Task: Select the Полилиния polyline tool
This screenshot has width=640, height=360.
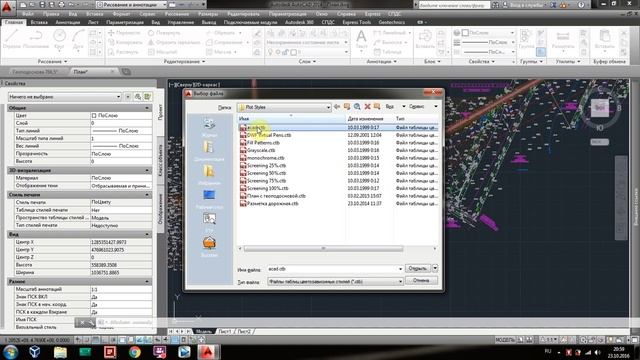Action: [x=36, y=40]
